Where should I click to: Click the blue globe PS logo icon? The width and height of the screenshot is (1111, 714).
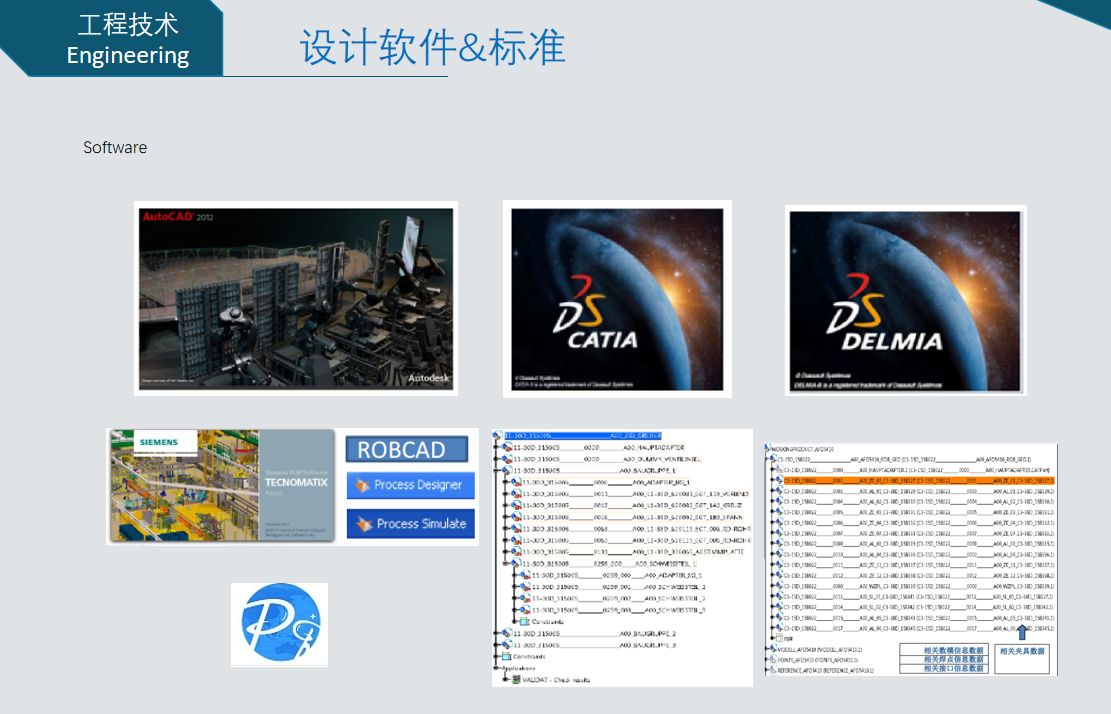tap(279, 624)
